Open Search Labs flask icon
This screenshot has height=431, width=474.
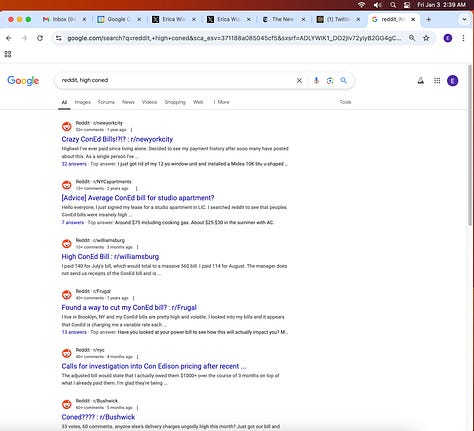click(x=421, y=80)
